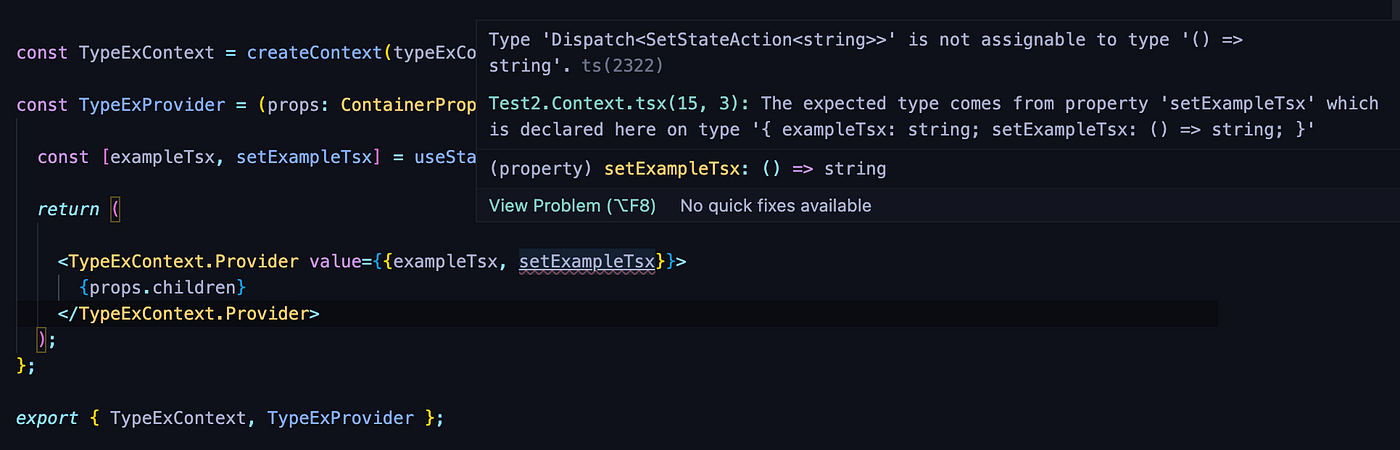
Task: Click exampleTsx in the useState destructuring
Action: [165, 158]
